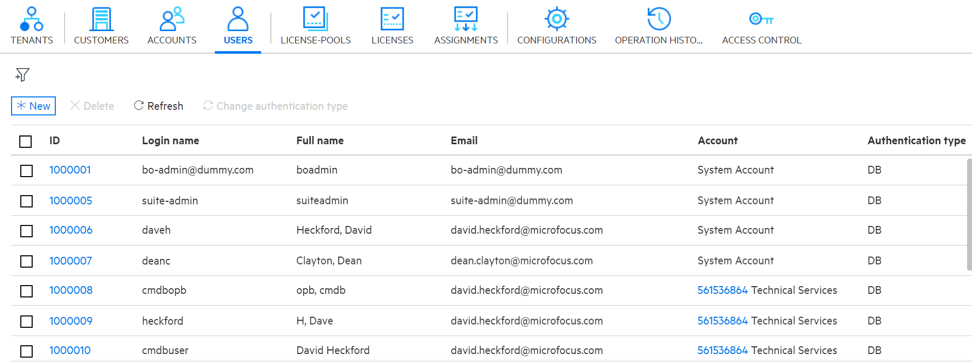The image size is (972, 362).
Task: Open user ID 1000007
Action: click(71, 260)
